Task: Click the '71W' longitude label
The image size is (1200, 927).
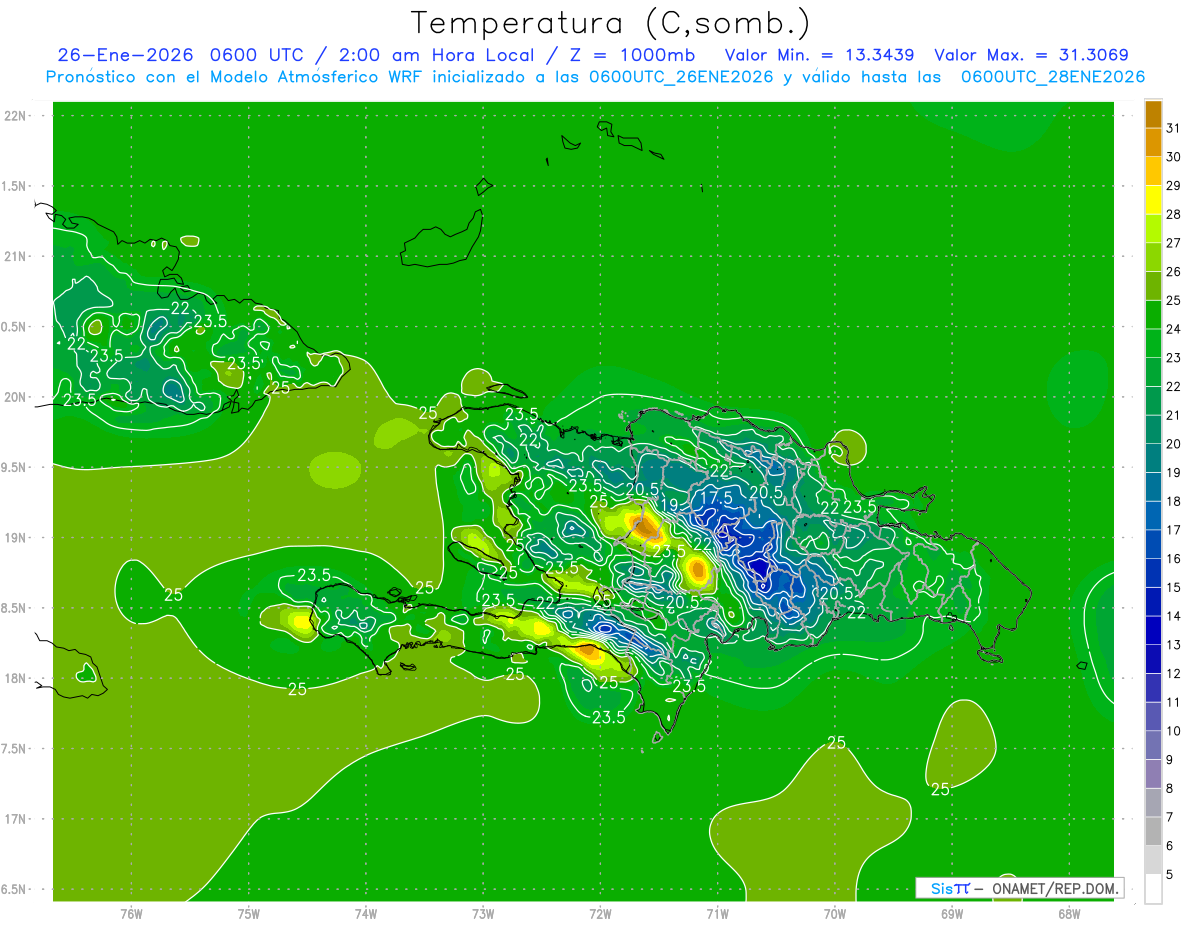Action: [x=717, y=913]
